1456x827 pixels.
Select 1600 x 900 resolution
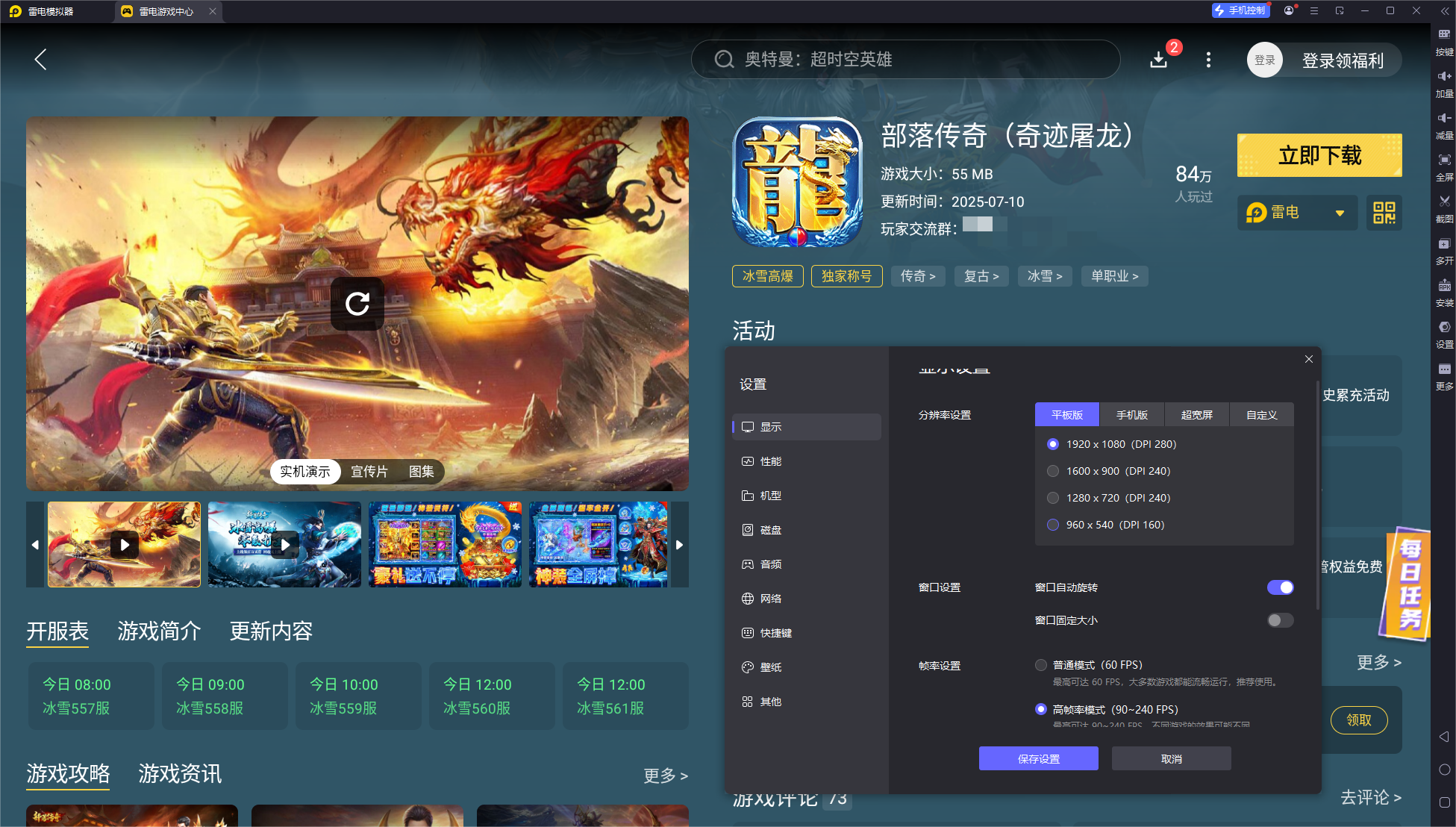(1109, 471)
